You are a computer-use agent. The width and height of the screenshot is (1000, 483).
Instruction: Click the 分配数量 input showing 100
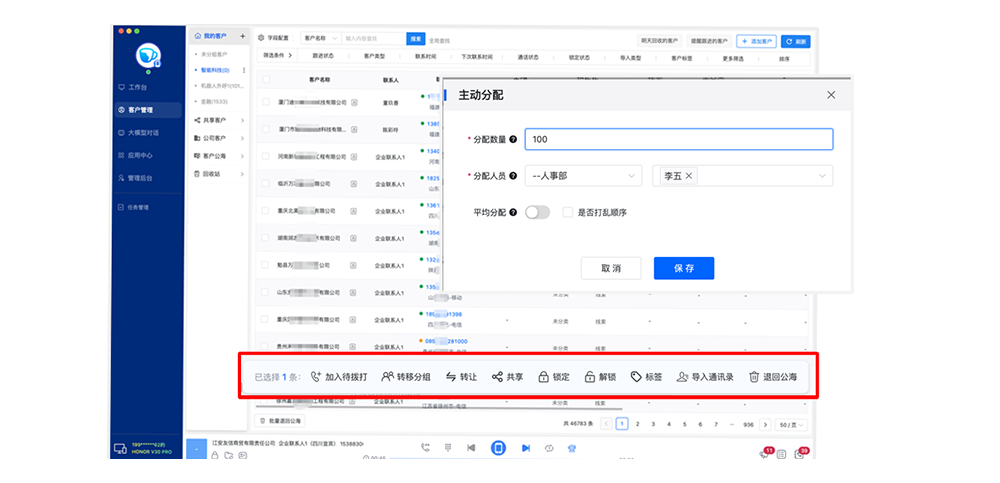click(679, 139)
